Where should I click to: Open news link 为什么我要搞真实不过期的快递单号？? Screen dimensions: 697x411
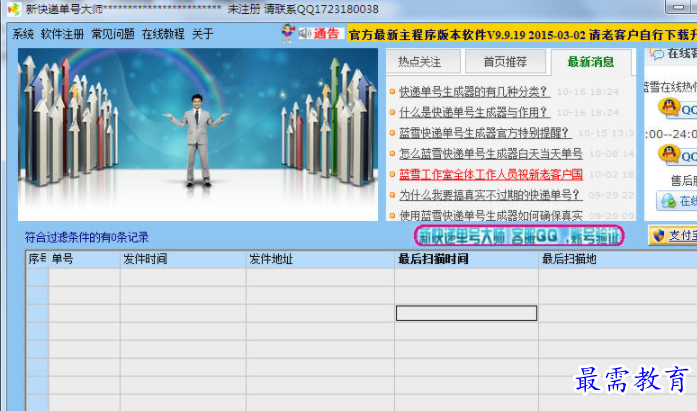(x=490, y=195)
